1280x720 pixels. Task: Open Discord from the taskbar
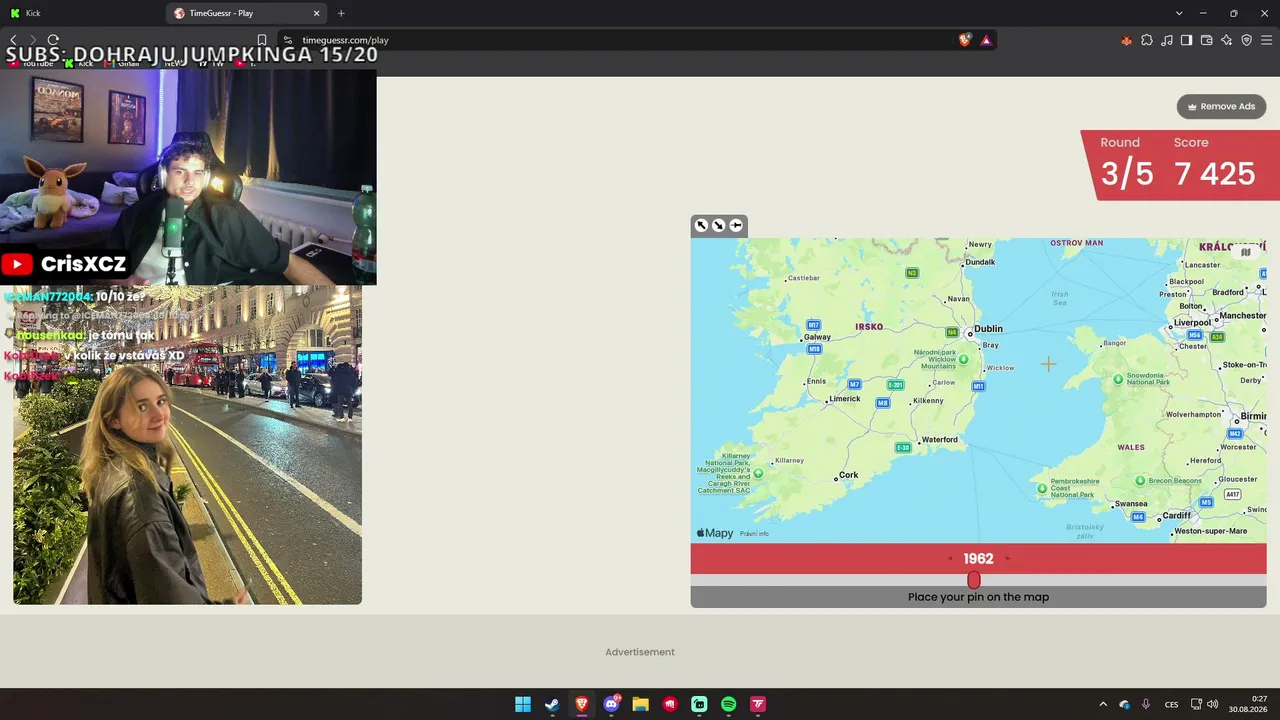click(x=611, y=704)
